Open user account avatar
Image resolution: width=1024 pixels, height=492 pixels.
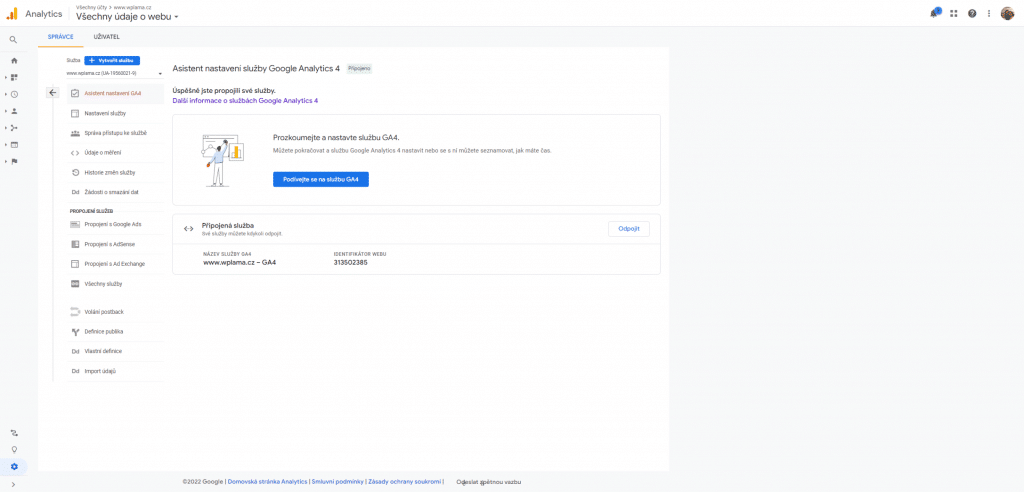tap(1007, 13)
